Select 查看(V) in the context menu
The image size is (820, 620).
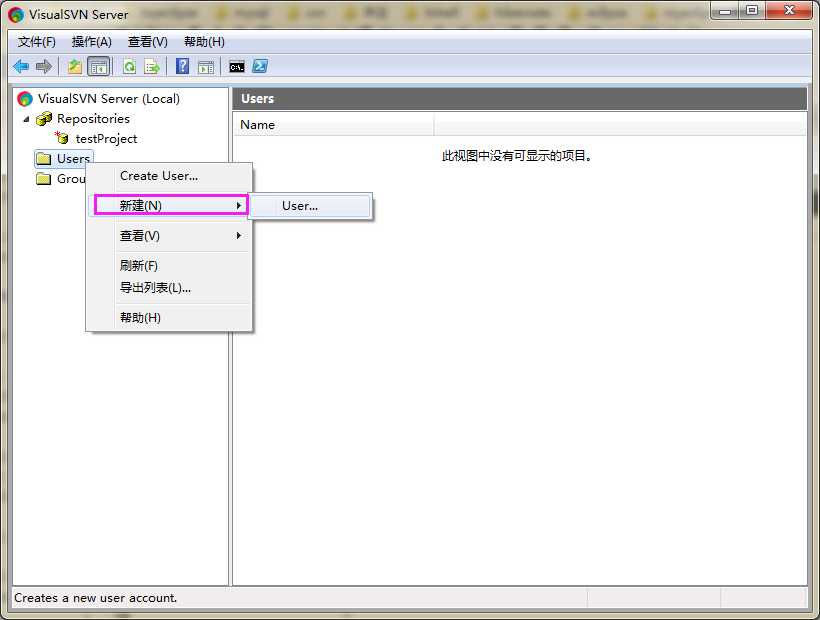tap(169, 236)
